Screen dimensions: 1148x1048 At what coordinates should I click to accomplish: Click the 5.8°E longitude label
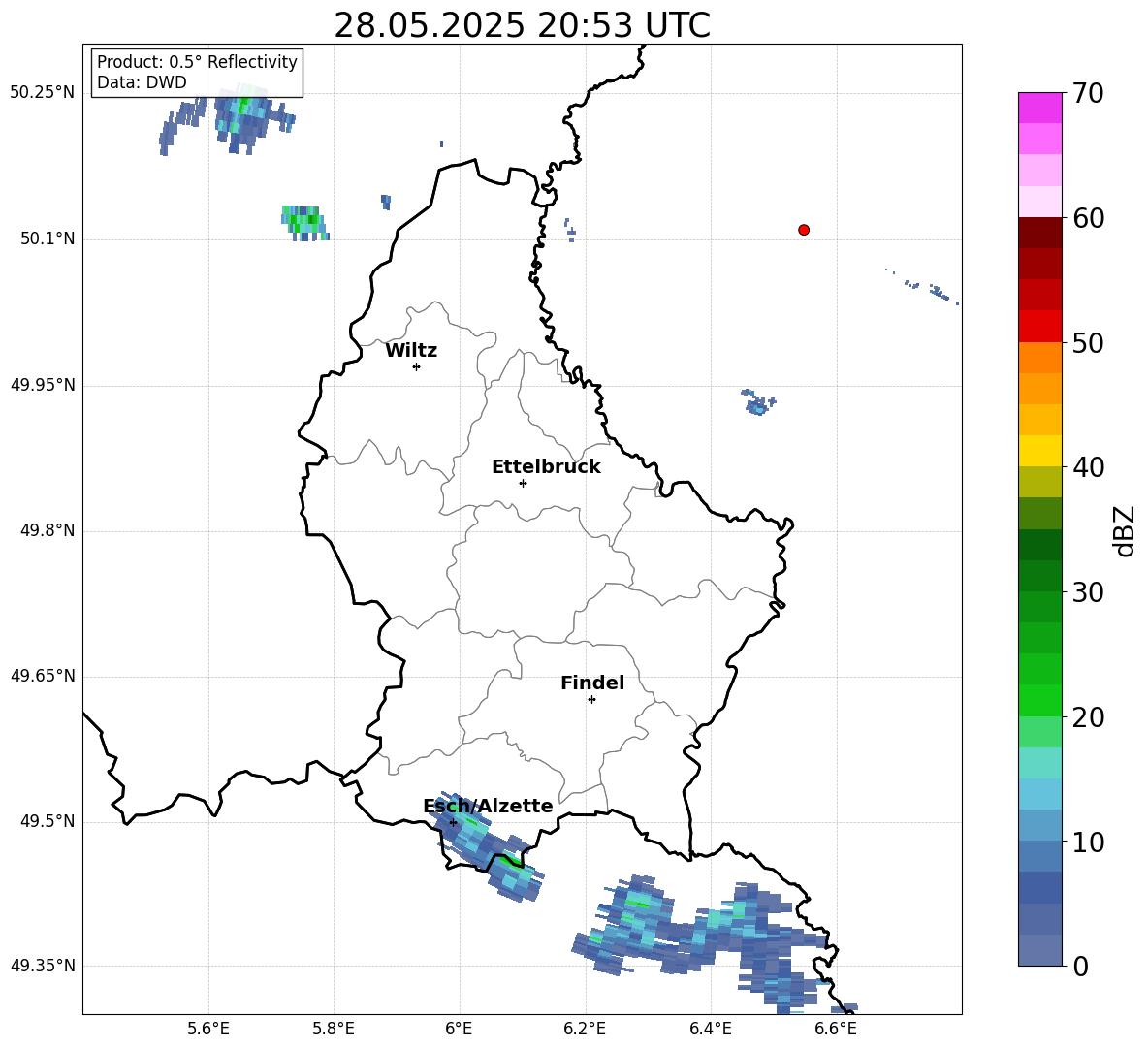pyautogui.click(x=334, y=1029)
